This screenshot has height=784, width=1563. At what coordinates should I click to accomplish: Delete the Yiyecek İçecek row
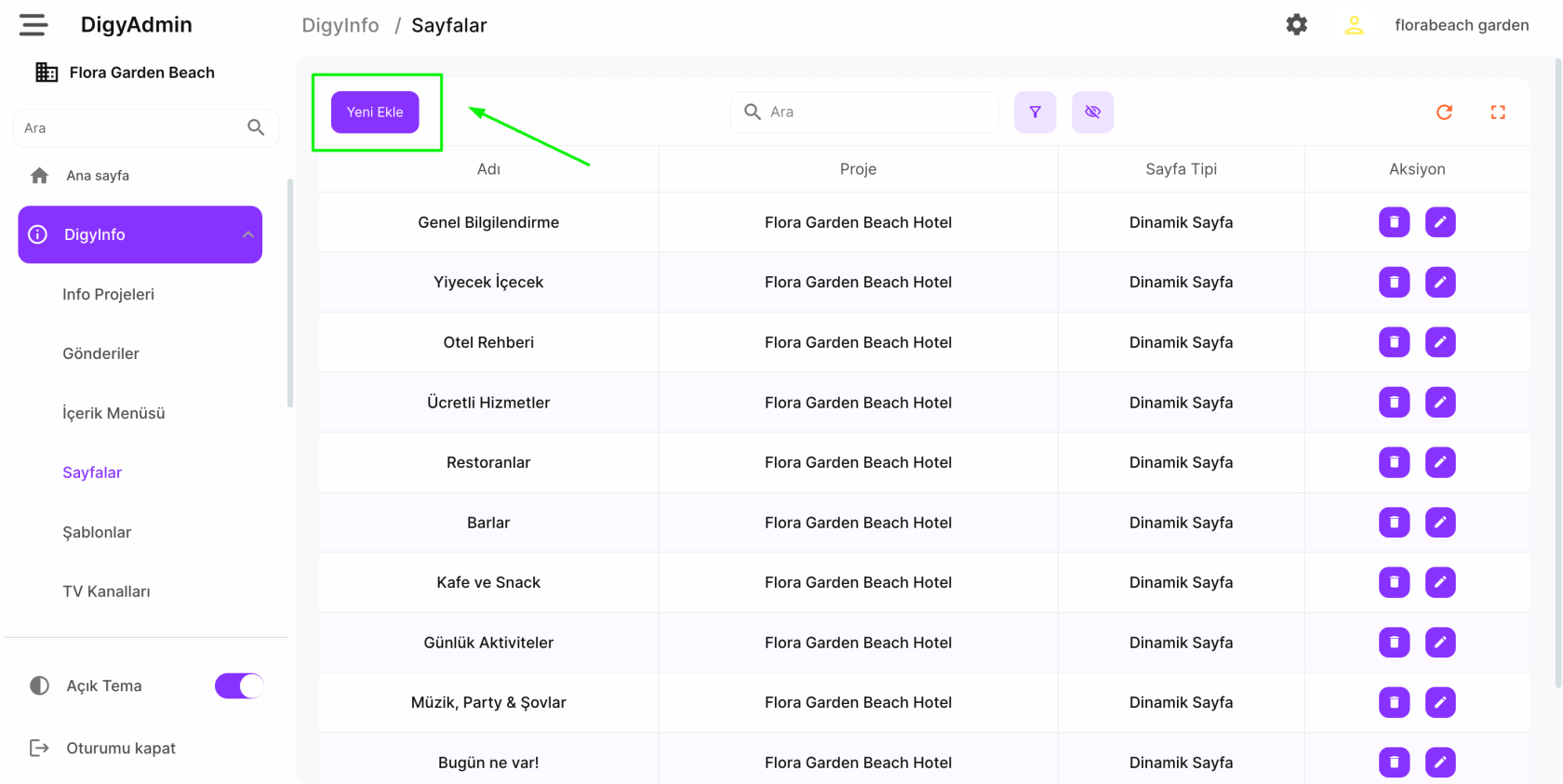pyautogui.click(x=1394, y=282)
